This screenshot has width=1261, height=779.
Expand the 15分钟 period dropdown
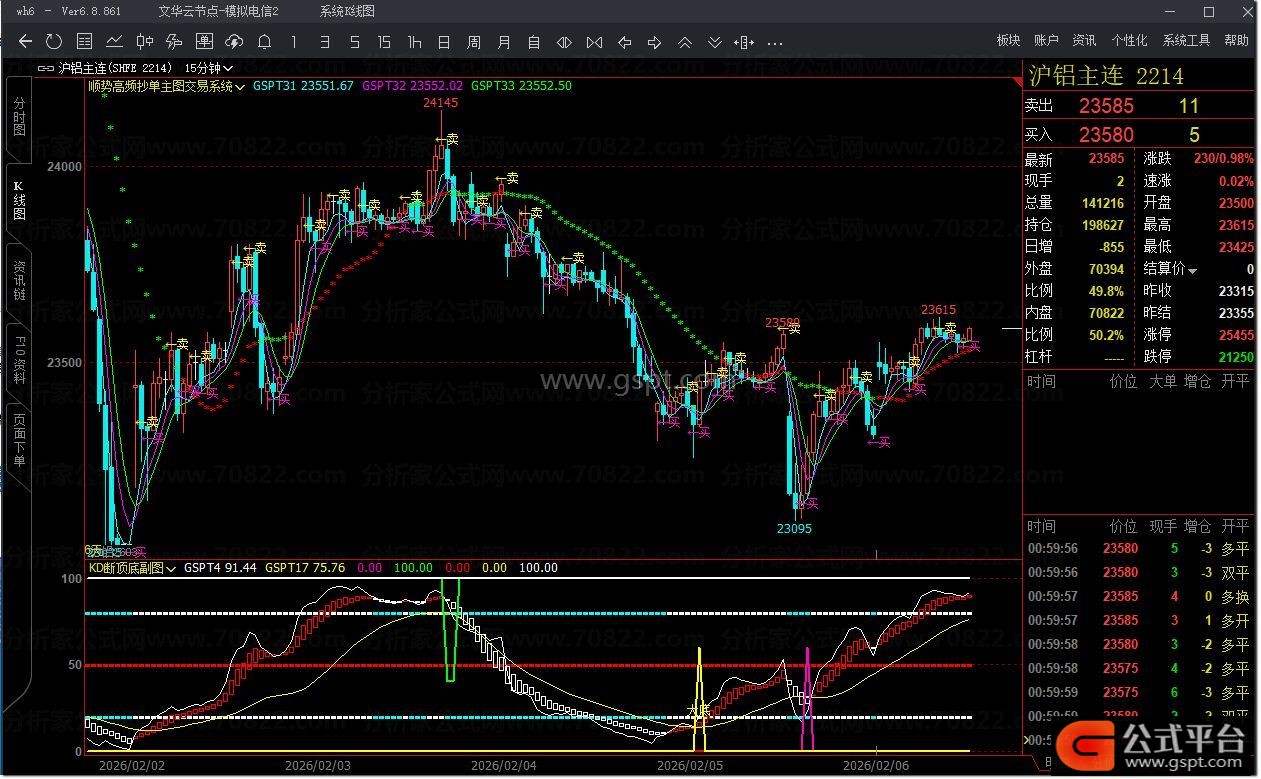(x=208, y=69)
